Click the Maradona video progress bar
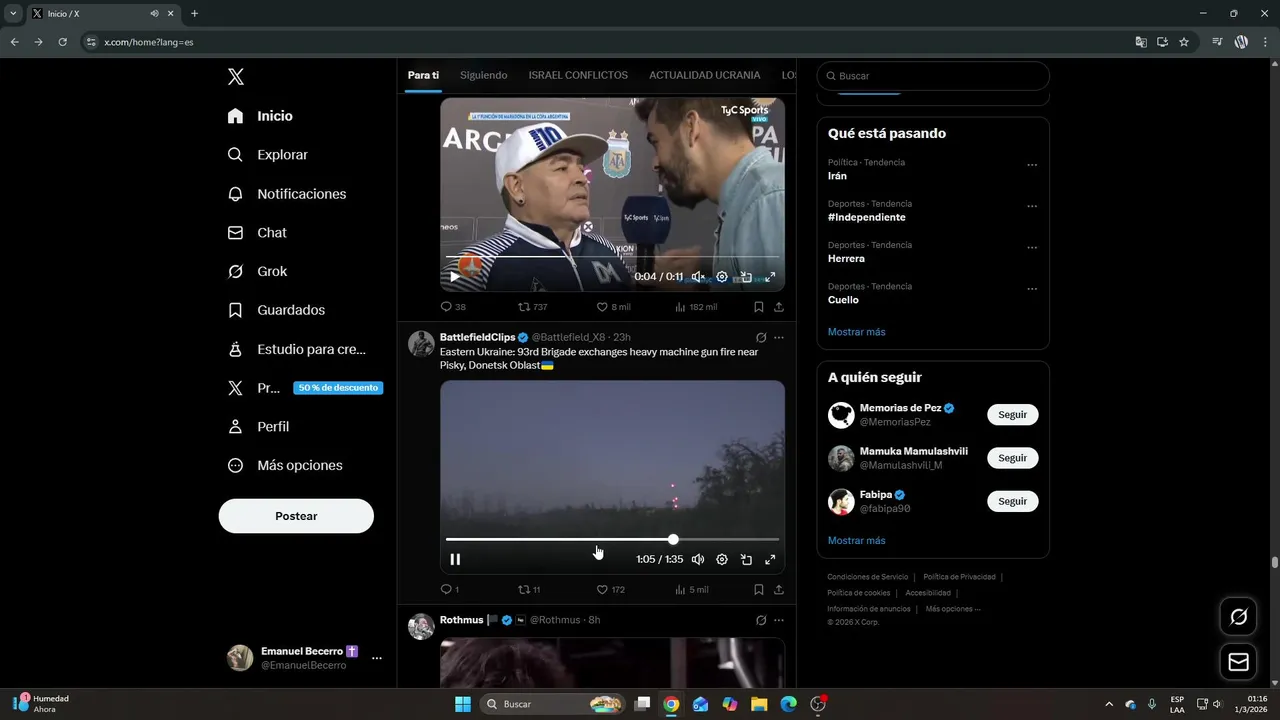1280x720 pixels. point(612,257)
